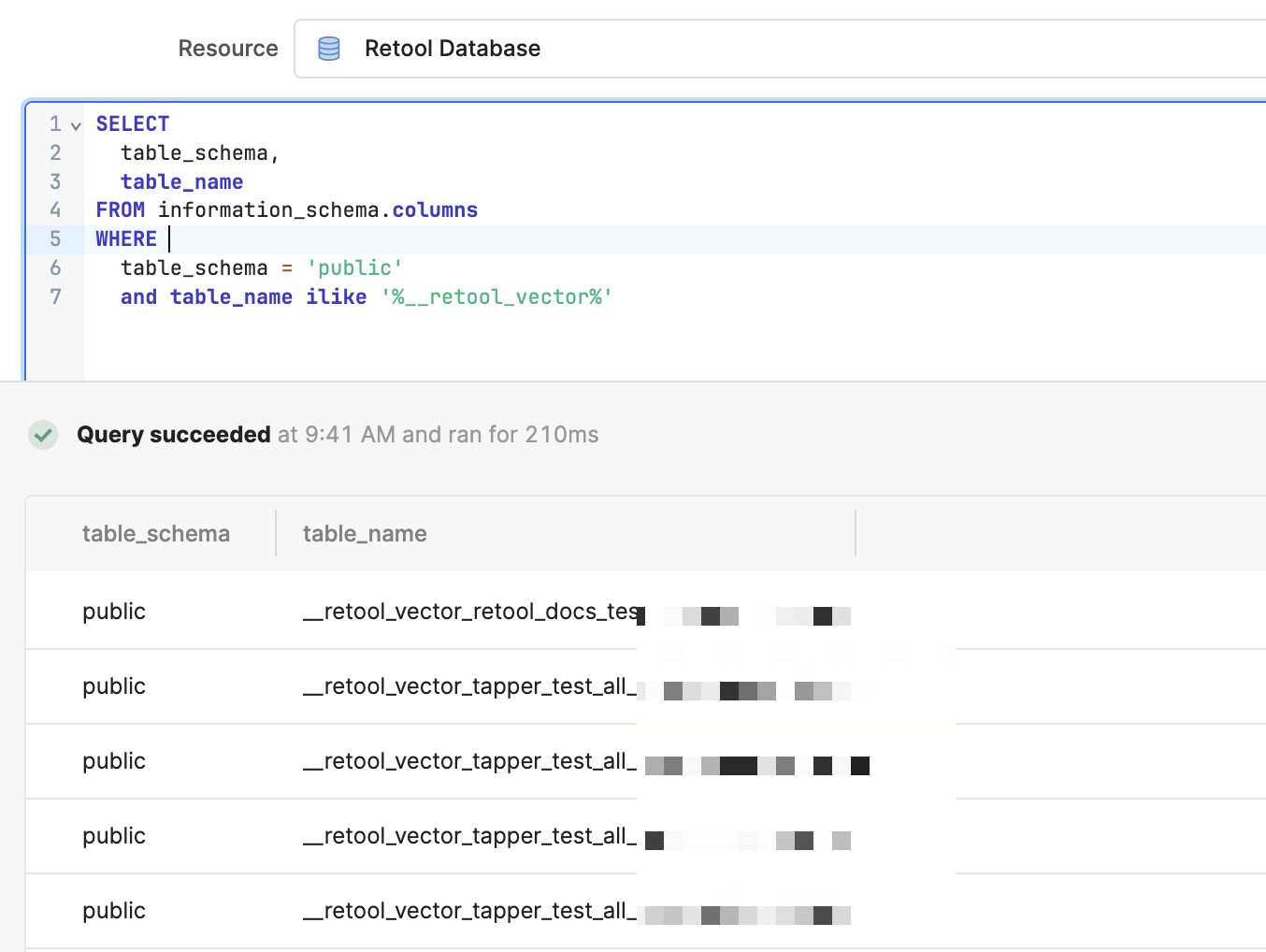The image size is (1266, 952).
Task: Click the green query success checkmark icon
Action: [x=43, y=435]
